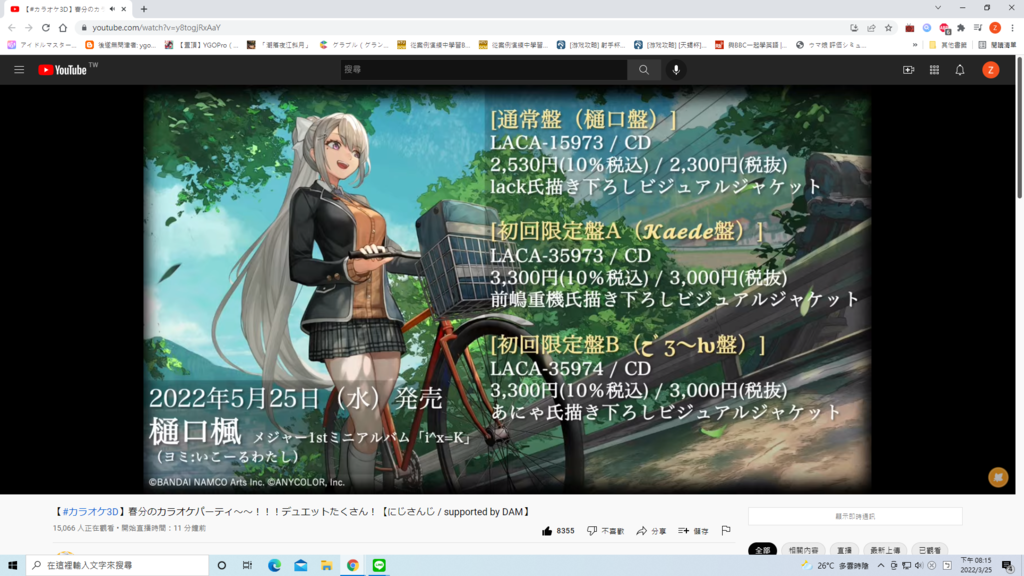Go back to the previous page
The width and height of the screenshot is (1024, 576).
pyautogui.click(x=12, y=27)
